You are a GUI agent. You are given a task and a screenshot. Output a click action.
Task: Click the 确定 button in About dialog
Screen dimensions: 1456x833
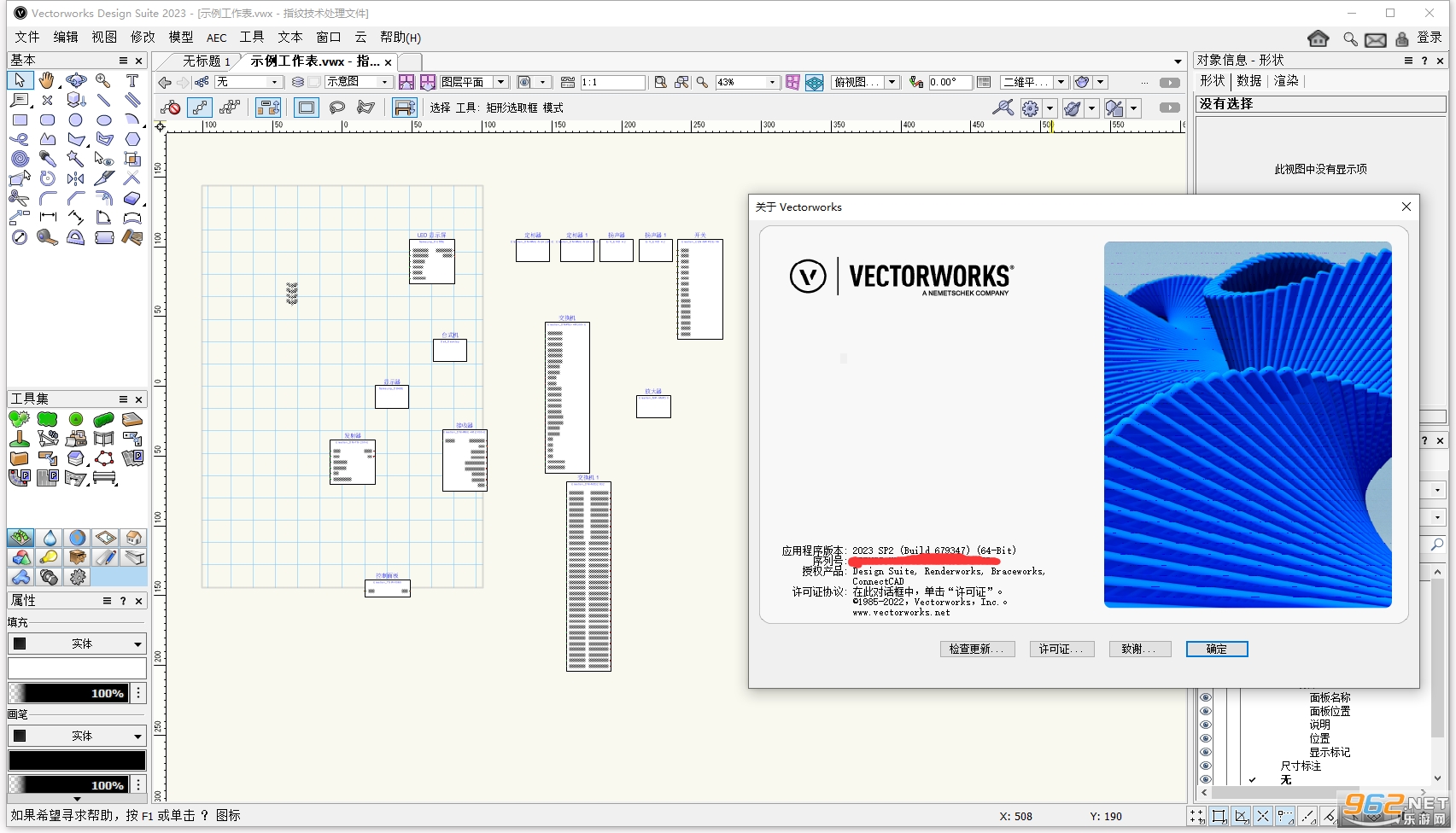coord(1217,650)
